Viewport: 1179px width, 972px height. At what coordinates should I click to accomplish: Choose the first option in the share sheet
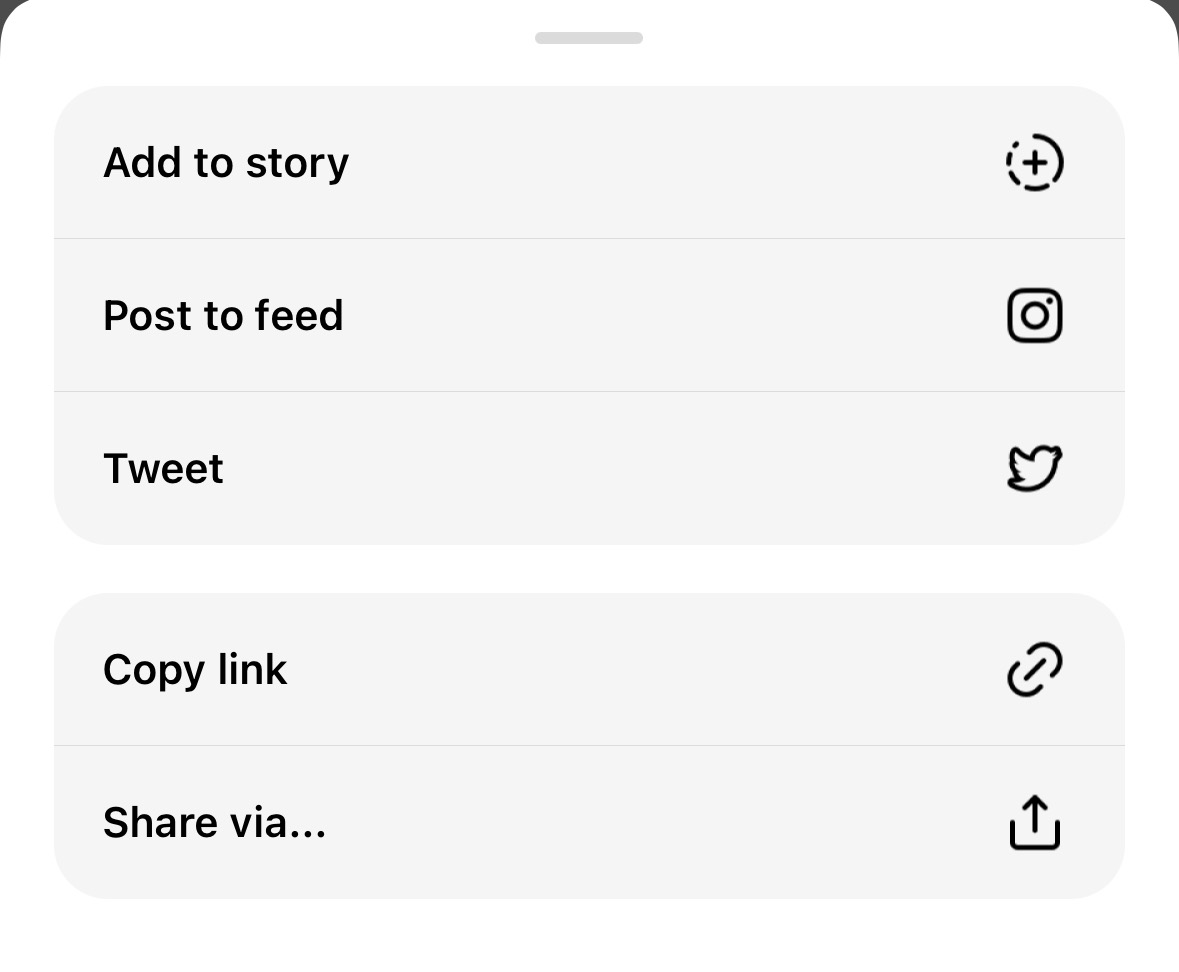point(589,162)
